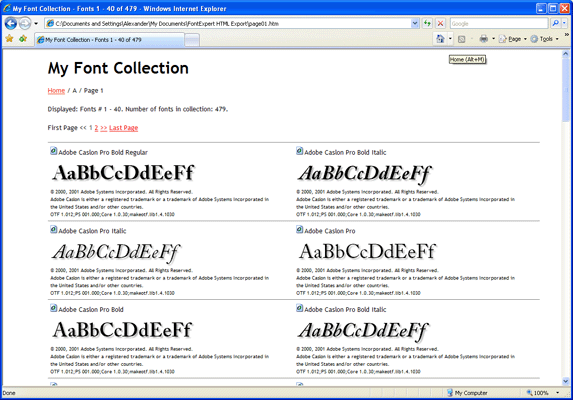Open a new blank tab
This screenshot has width=573, height=400.
tap(192, 40)
